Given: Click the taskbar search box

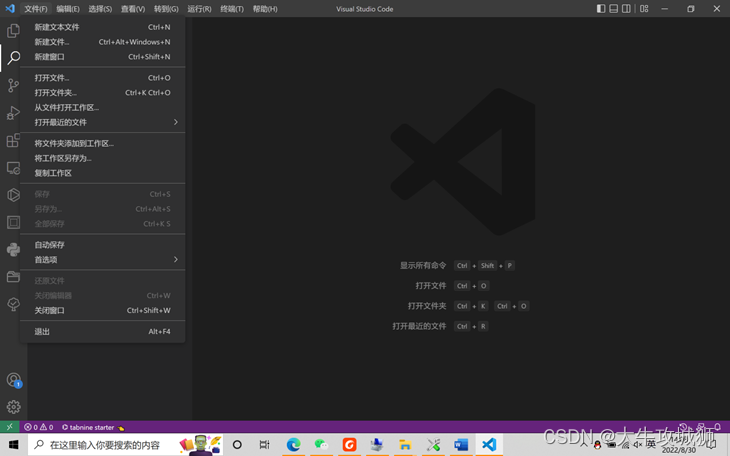Looking at the screenshot, I should point(126,445).
